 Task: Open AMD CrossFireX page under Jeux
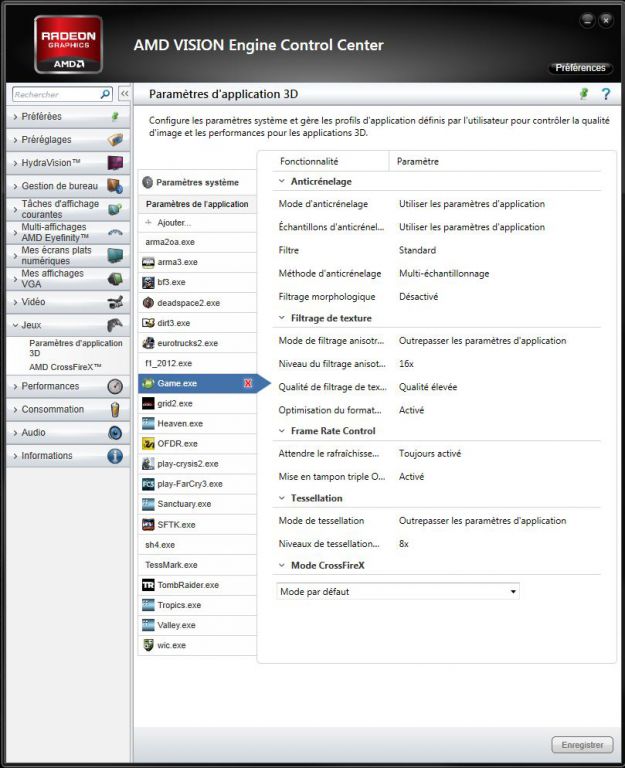(65, 367)
